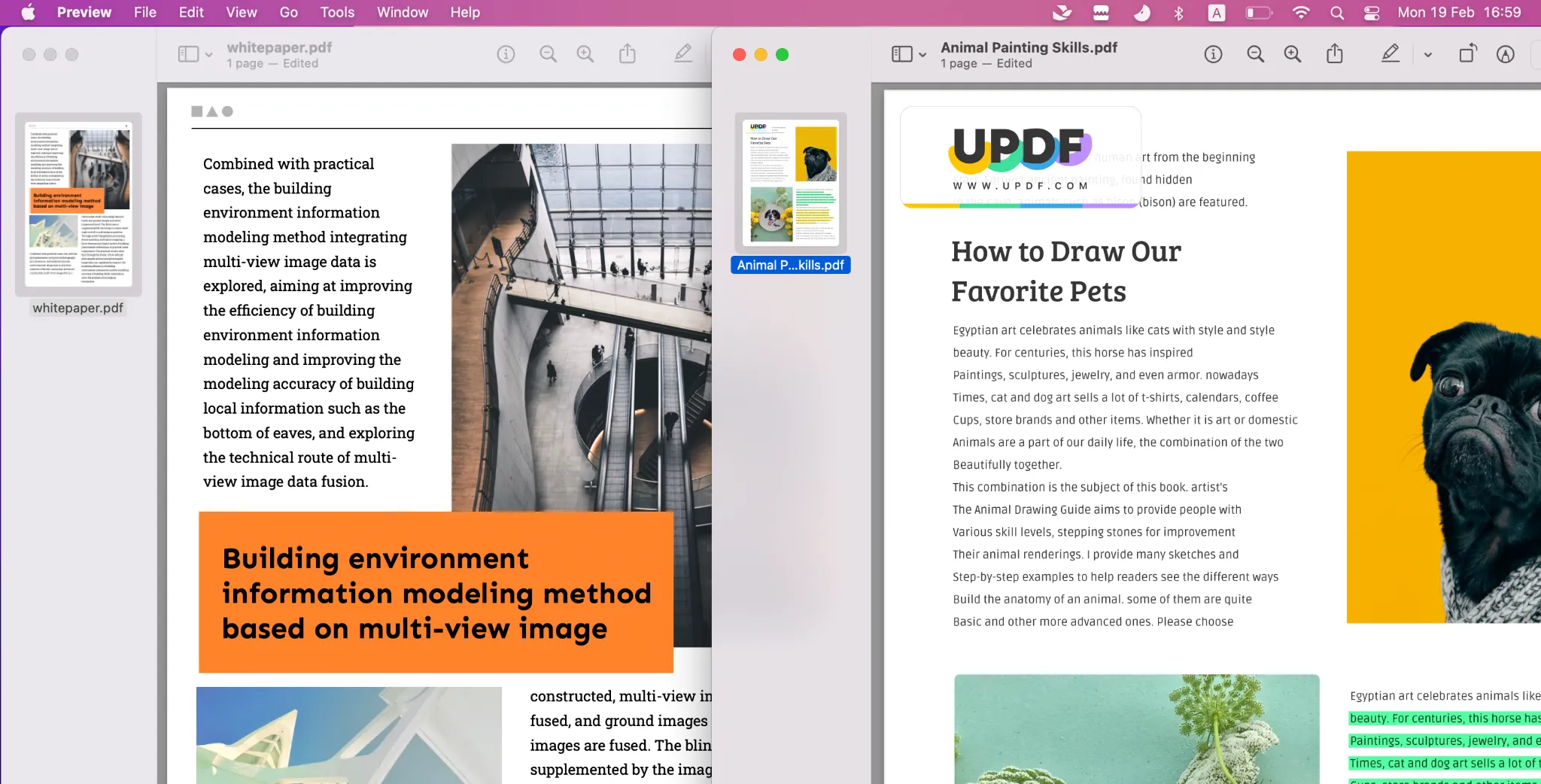
Task: Activate highlight pen in Animal Painting Skills window
Action: click(x=1390, y=53)
